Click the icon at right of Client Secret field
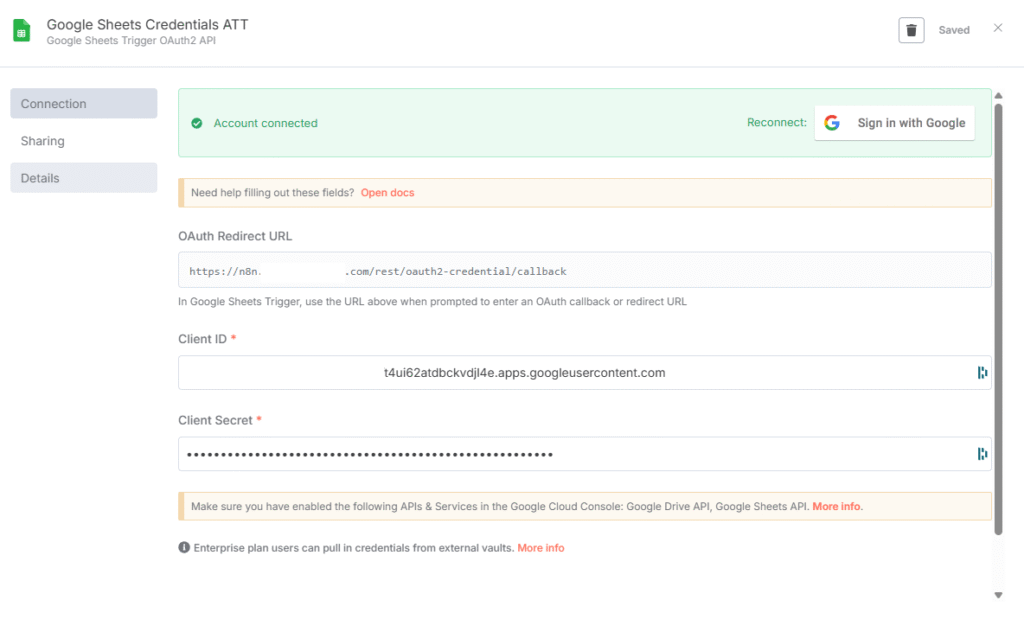 (x=982, y=454)
